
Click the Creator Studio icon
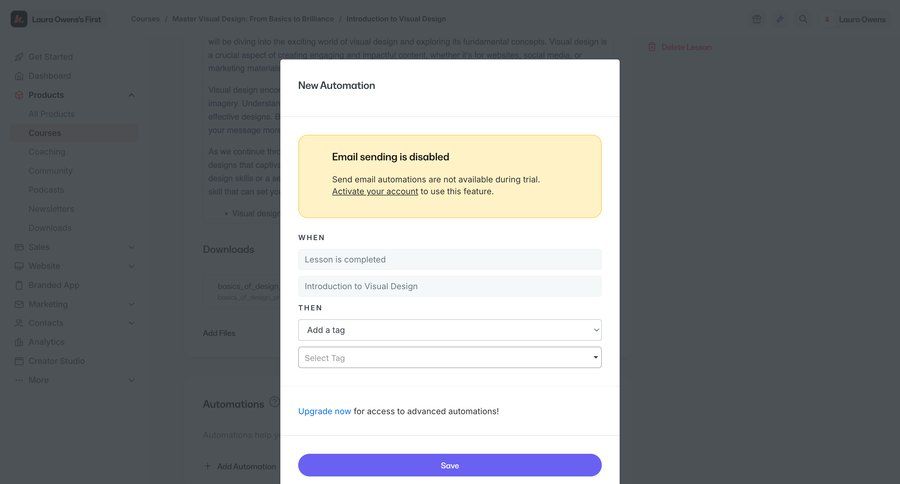[x=19, y=361]
